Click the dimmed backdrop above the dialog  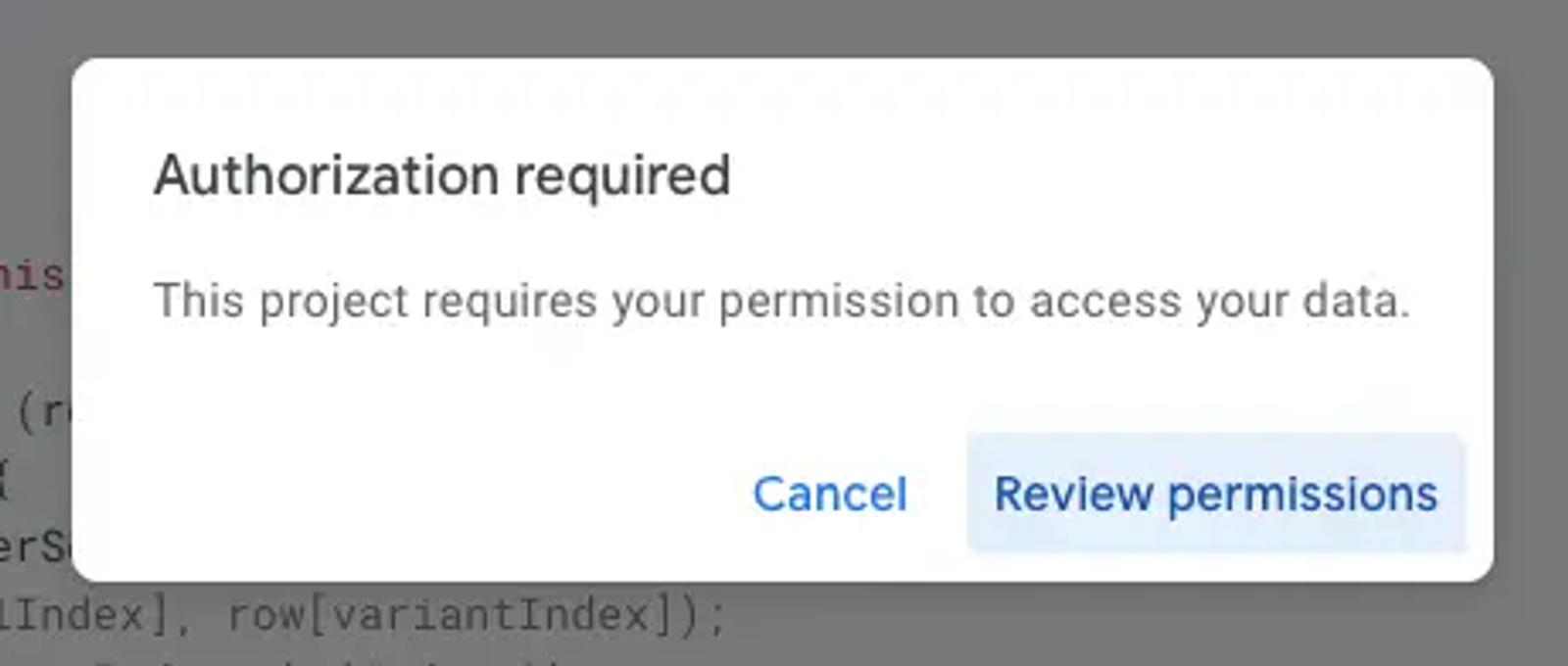[784, 27]
